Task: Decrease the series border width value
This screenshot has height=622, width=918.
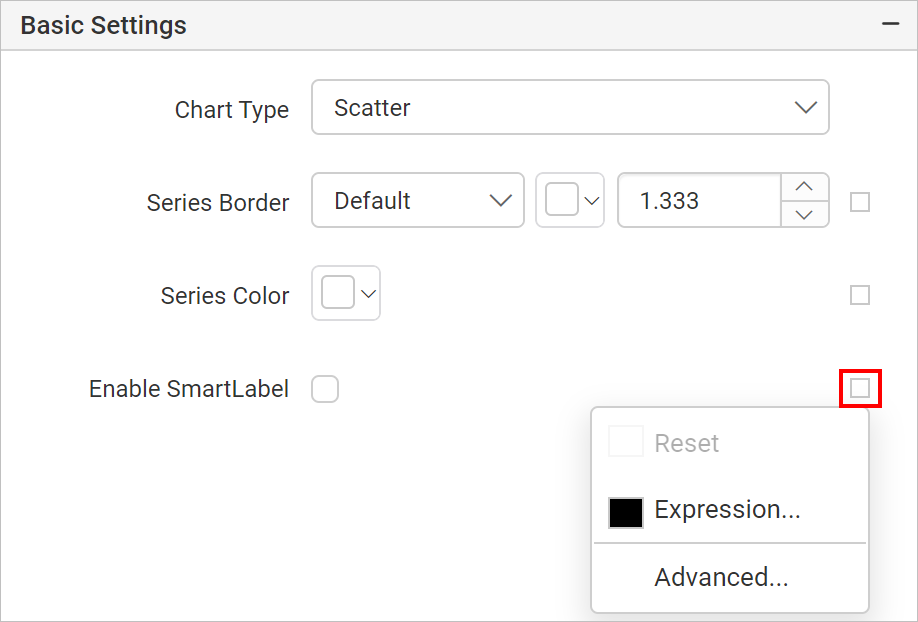Action: (804, 214)
